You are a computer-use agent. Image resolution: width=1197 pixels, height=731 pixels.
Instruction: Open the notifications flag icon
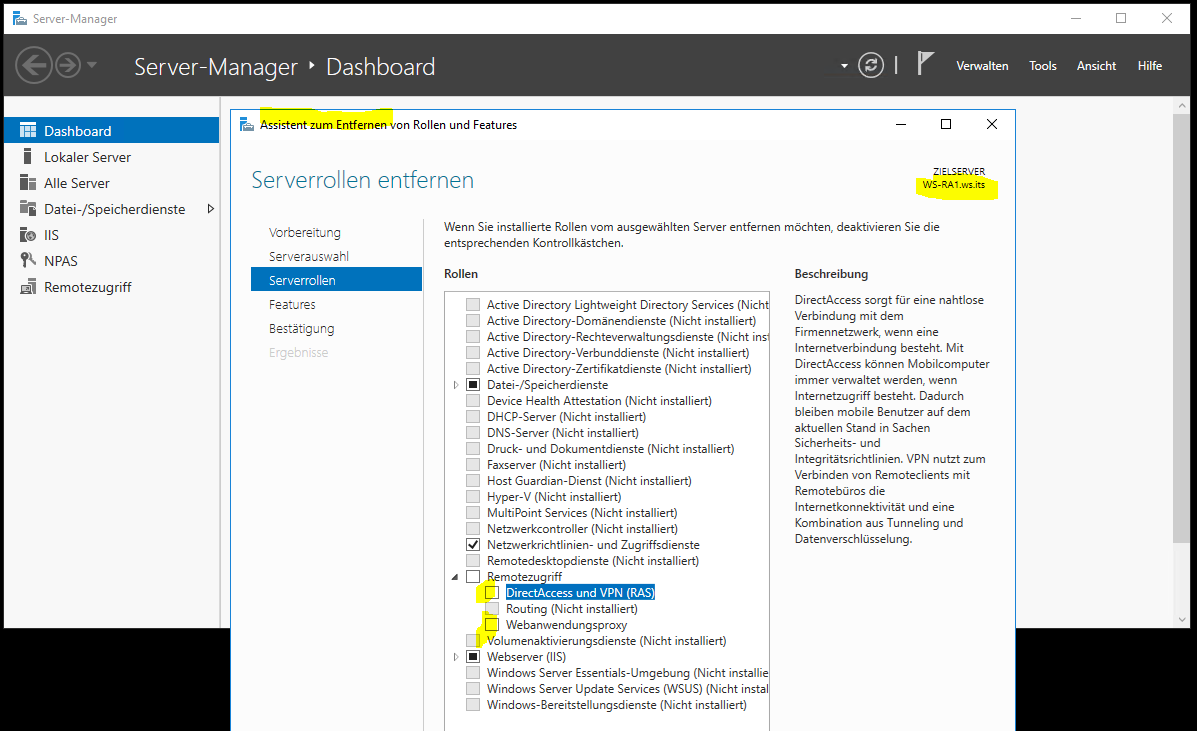(x=925, y=63)
